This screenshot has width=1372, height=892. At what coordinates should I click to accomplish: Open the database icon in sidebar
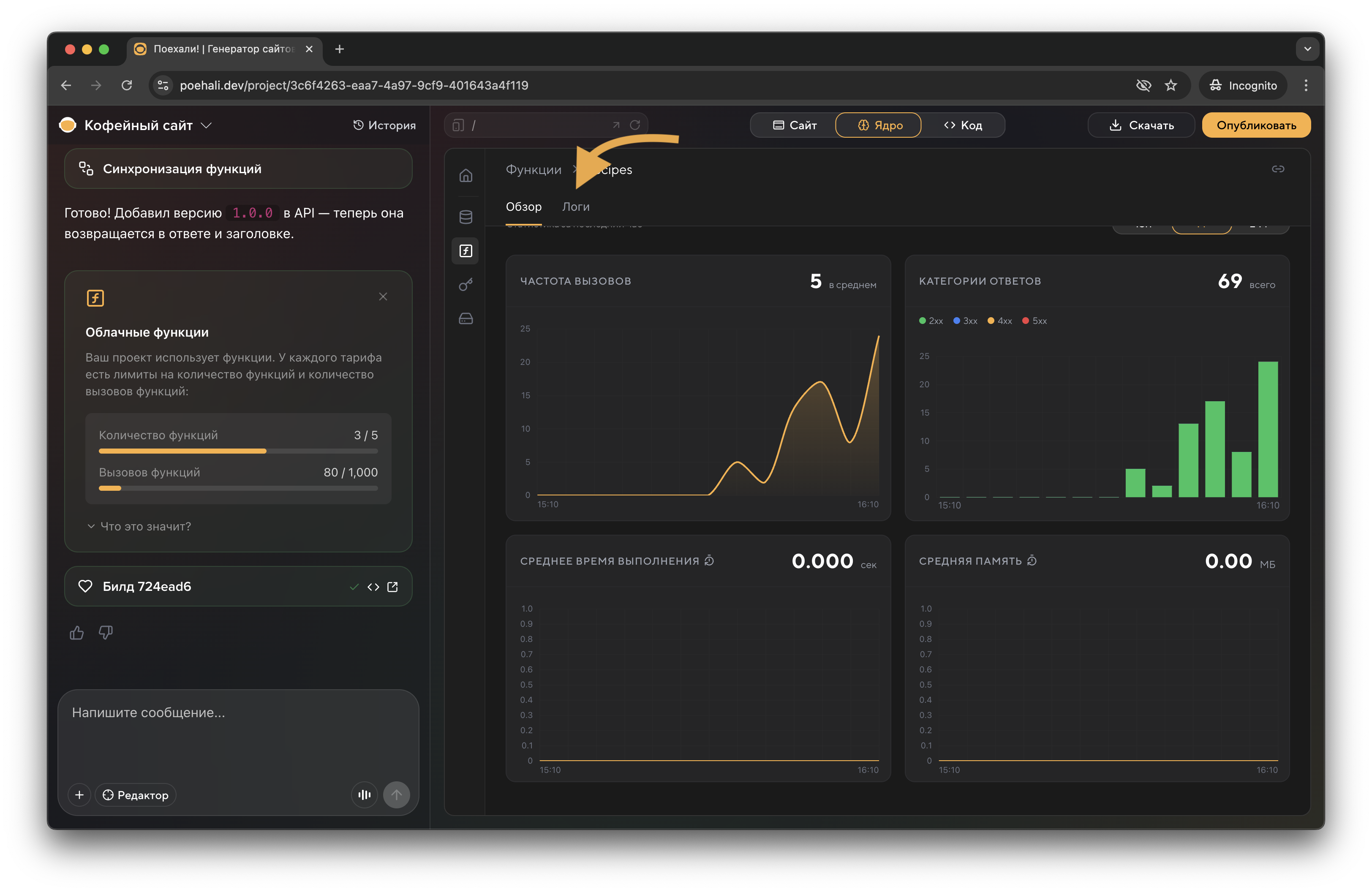point(466,217)
